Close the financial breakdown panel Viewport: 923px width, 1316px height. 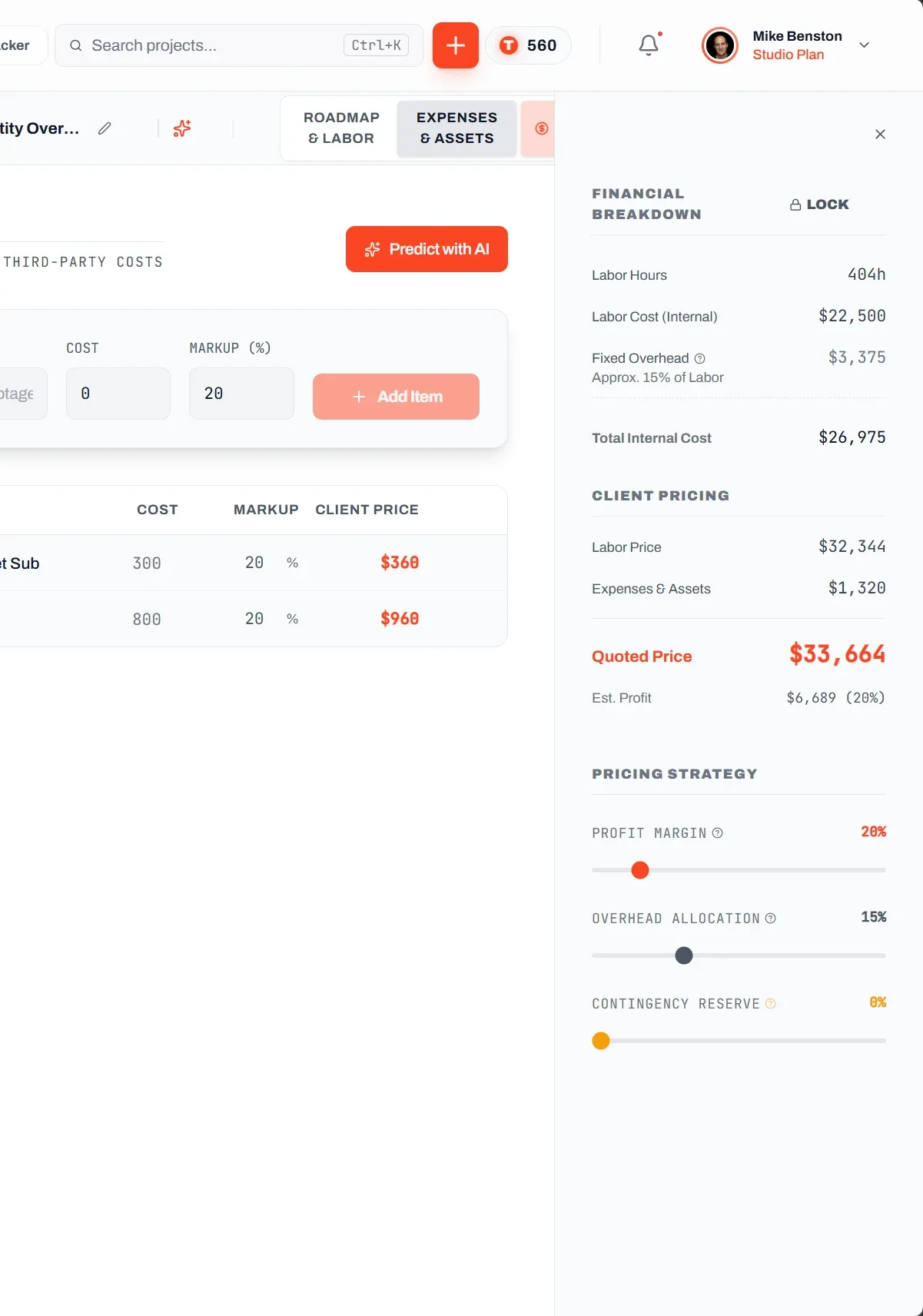pos(880,134)
